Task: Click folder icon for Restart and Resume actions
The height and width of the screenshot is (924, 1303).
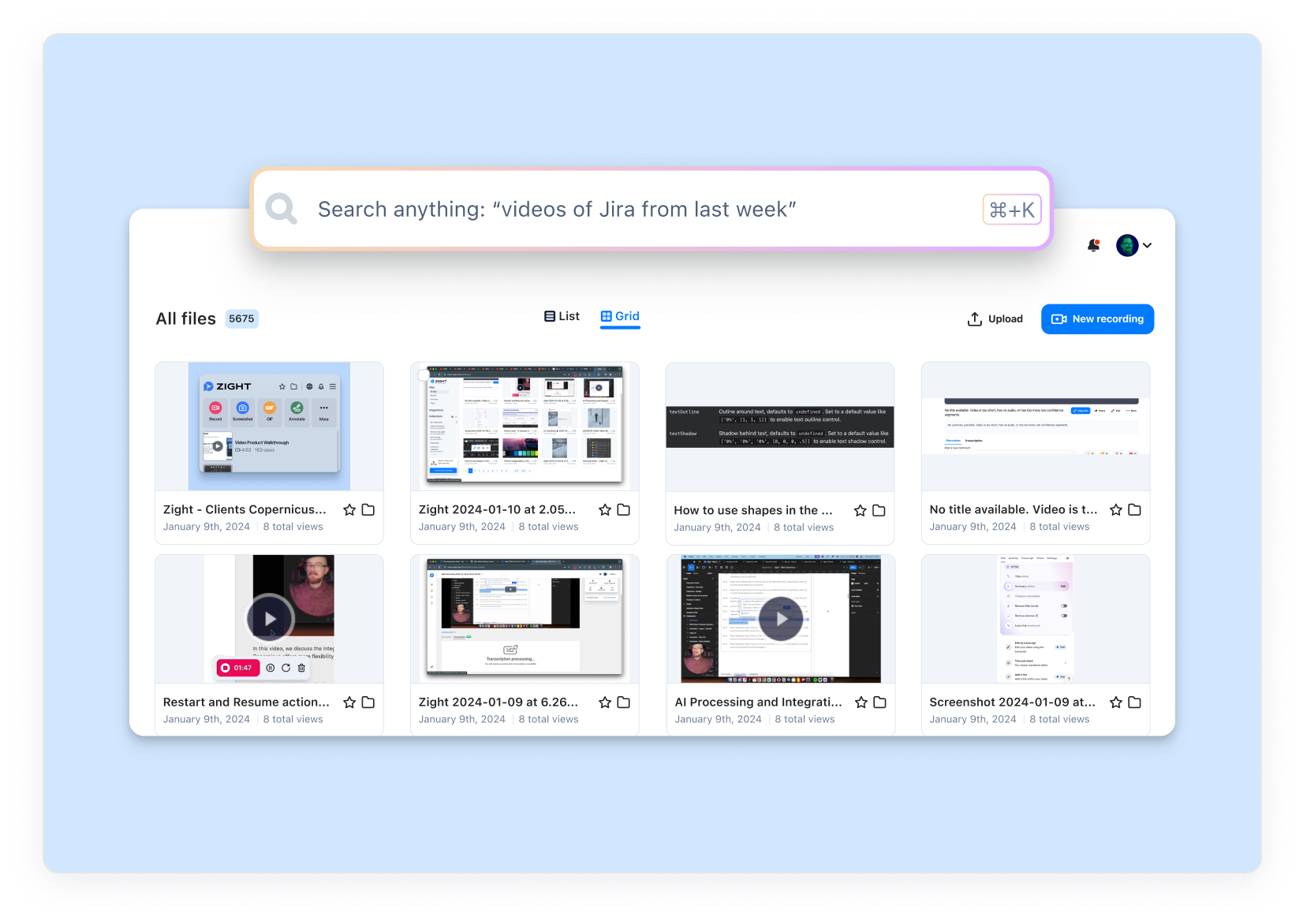Action: click(368, 702)
